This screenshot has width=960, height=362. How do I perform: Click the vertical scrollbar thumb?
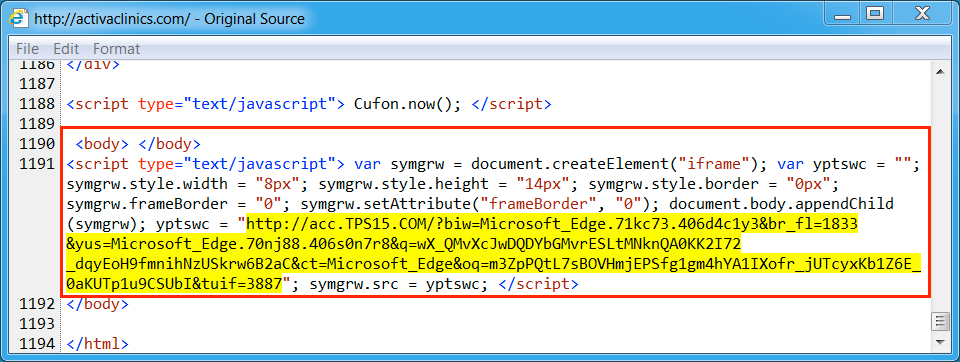(x=939, y=321)
